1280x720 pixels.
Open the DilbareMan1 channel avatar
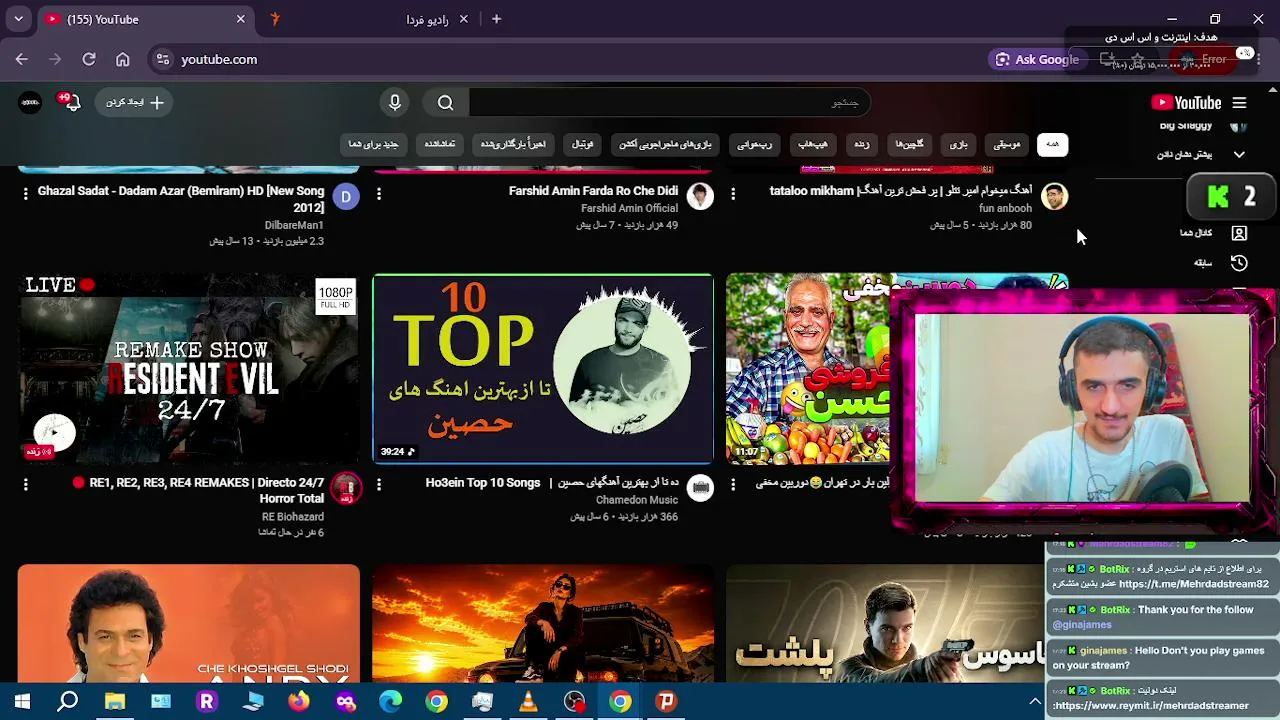(x=346, y=196)
